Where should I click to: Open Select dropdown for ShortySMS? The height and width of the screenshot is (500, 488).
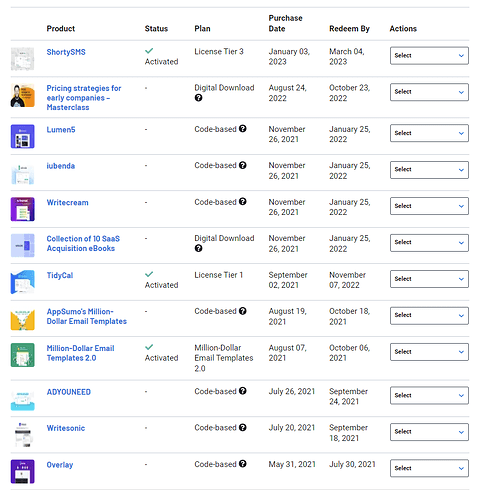coord(429,56)
